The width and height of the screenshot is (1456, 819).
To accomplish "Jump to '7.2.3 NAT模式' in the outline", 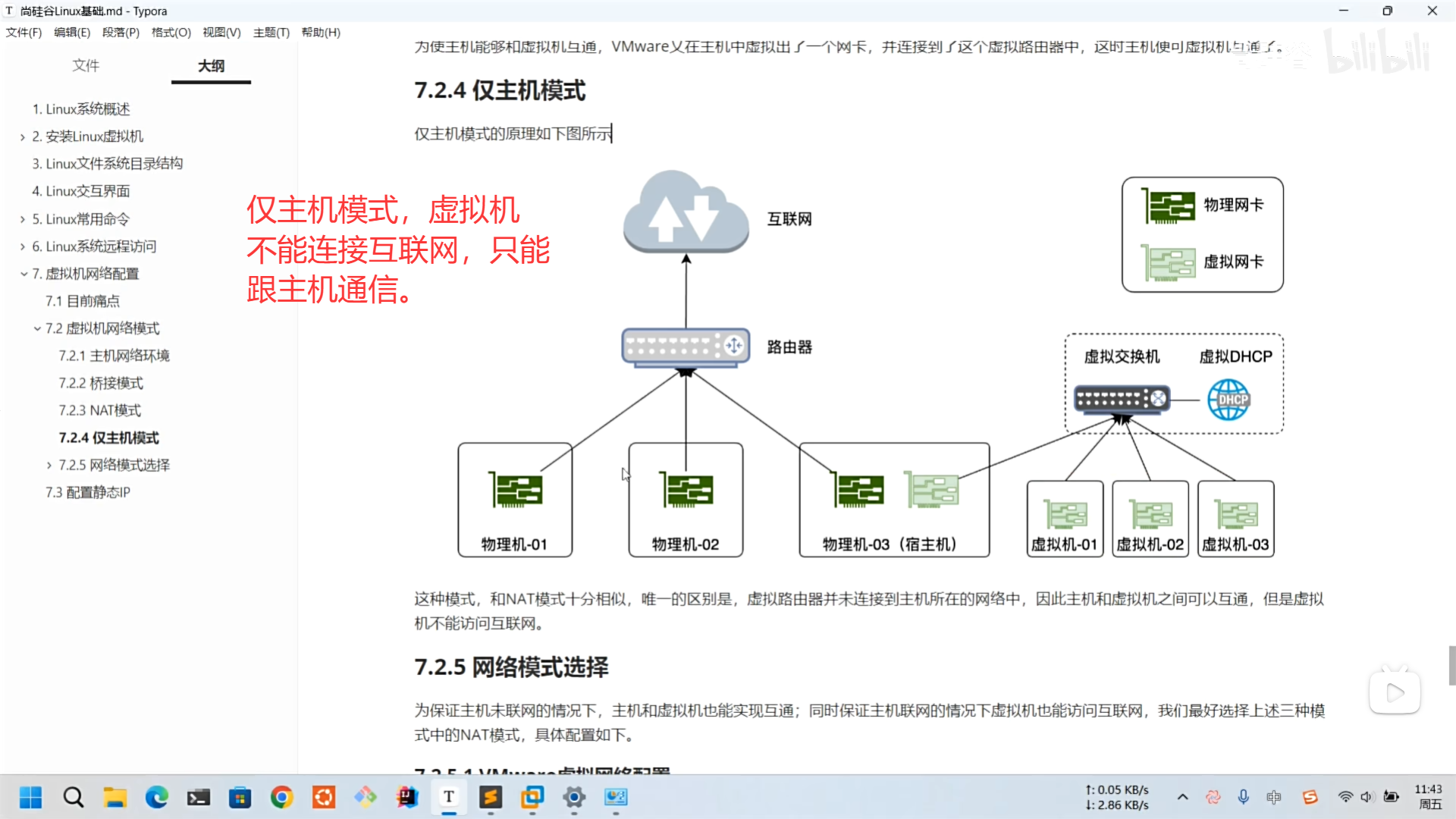I will click(99, 410).
